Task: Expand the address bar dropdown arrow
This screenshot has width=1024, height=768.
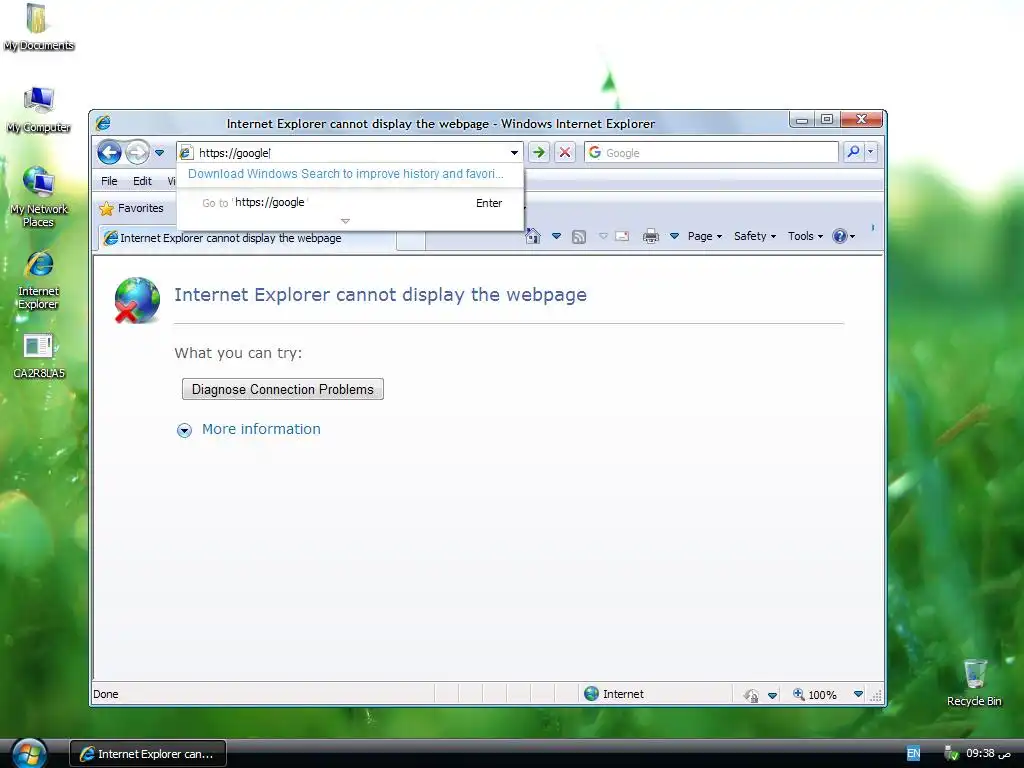Action: [515, 153]
